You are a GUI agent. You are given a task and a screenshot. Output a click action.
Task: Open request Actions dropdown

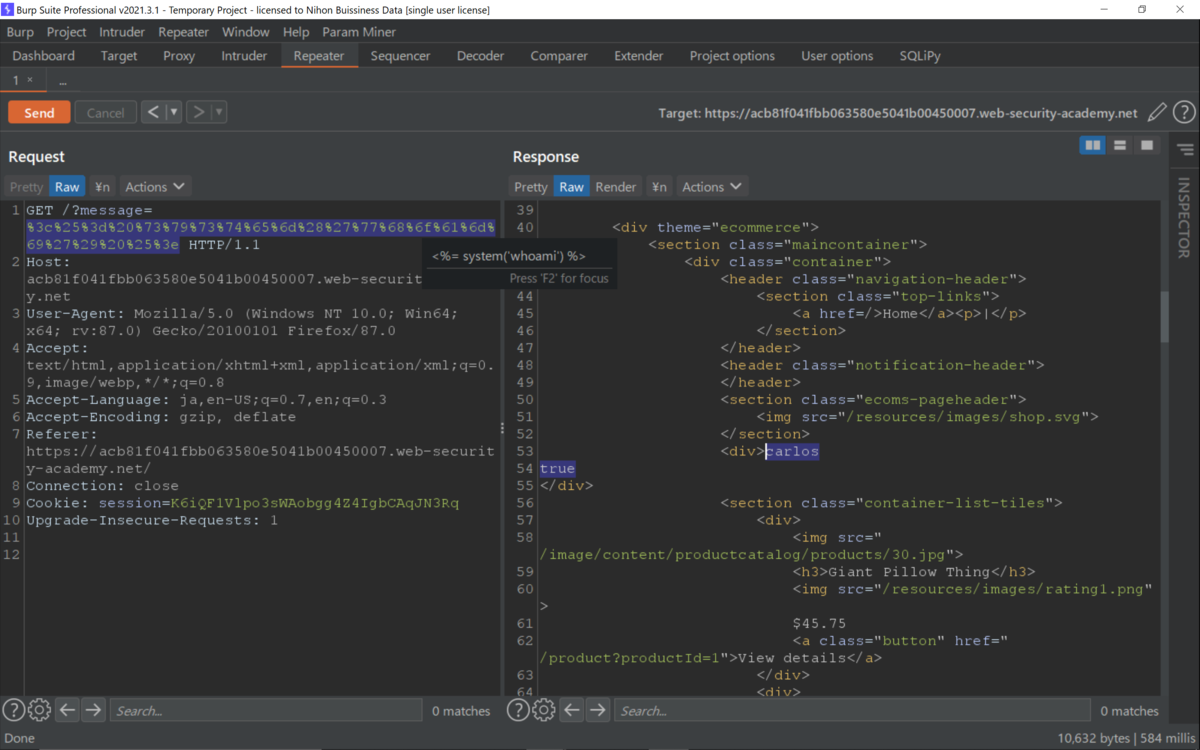[155, 187]
